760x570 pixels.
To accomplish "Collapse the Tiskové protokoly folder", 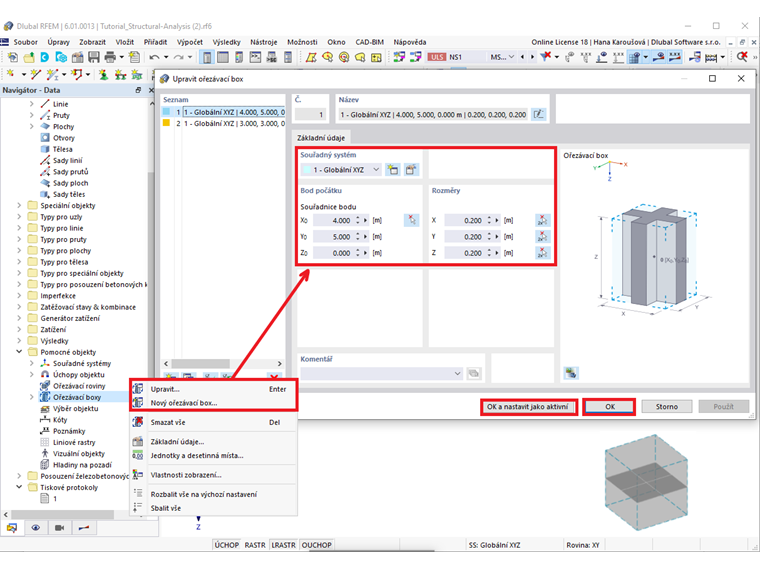I will tap(19, 487).
